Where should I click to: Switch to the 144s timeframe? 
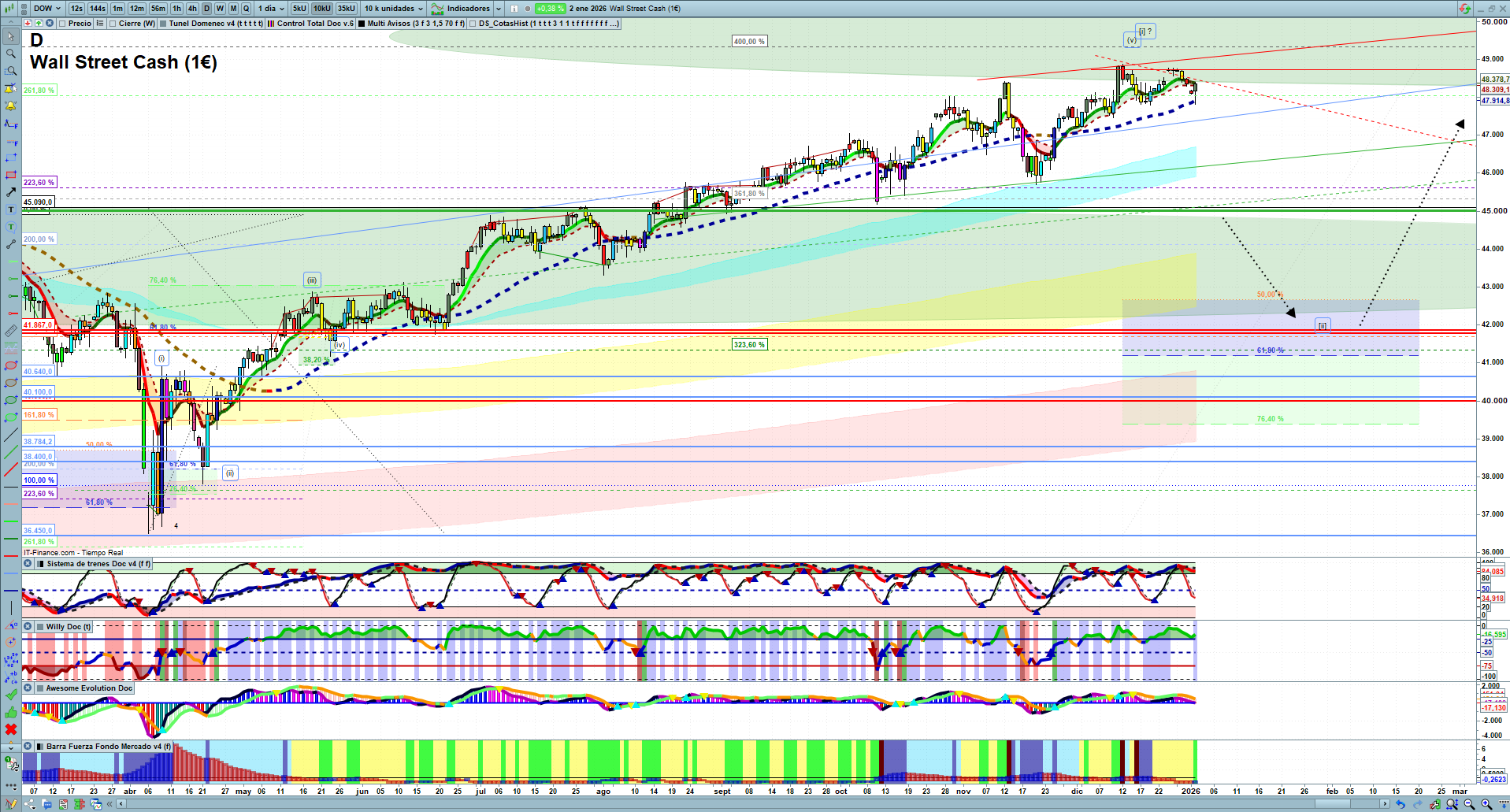tap(98, 9)
